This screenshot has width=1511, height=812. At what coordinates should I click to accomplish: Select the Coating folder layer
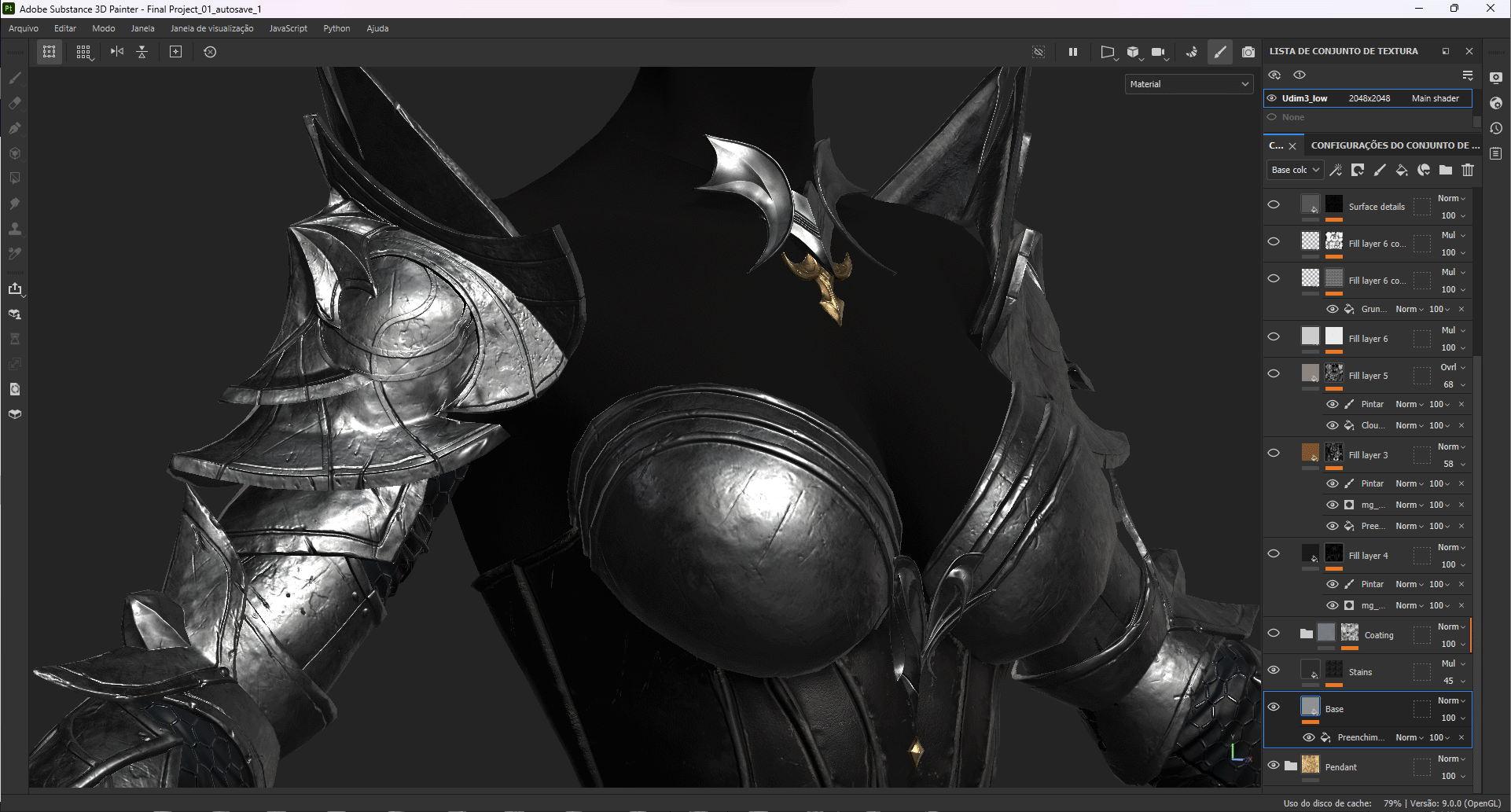pyautogui.click(x=1378, y=635)
